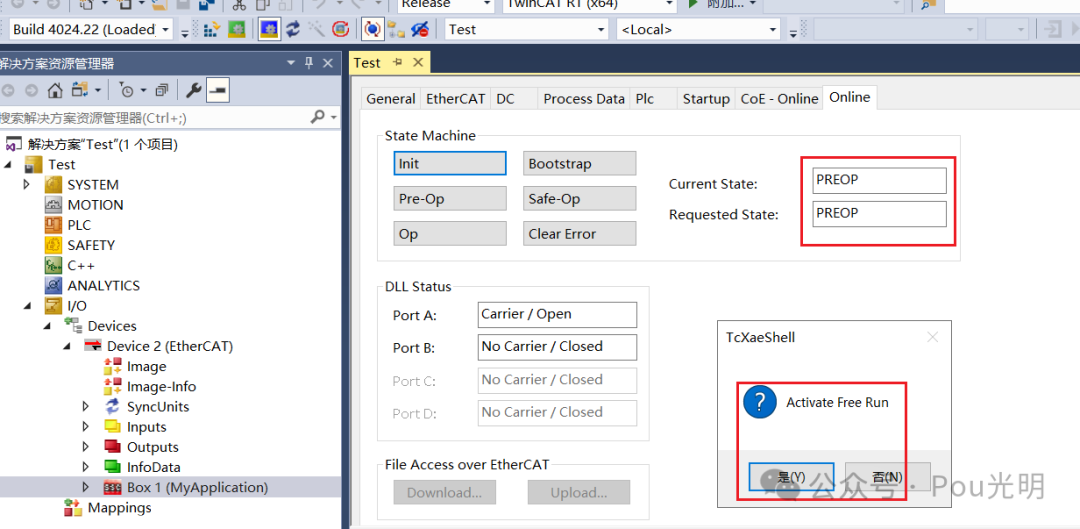1080x529 pixels.
Task: Click 是(Y) in Activate Free Run dialog
Action: tap(791, 477)
